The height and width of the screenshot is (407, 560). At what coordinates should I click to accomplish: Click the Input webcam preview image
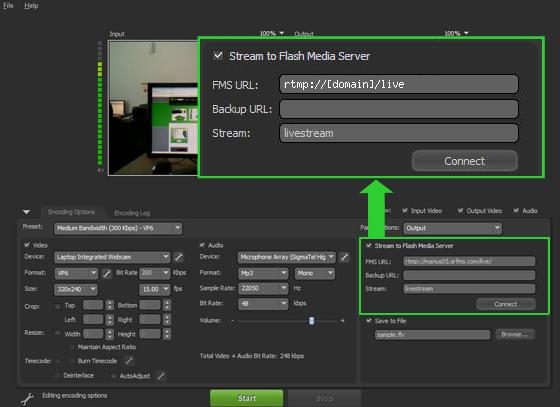[x=154, y=107]
